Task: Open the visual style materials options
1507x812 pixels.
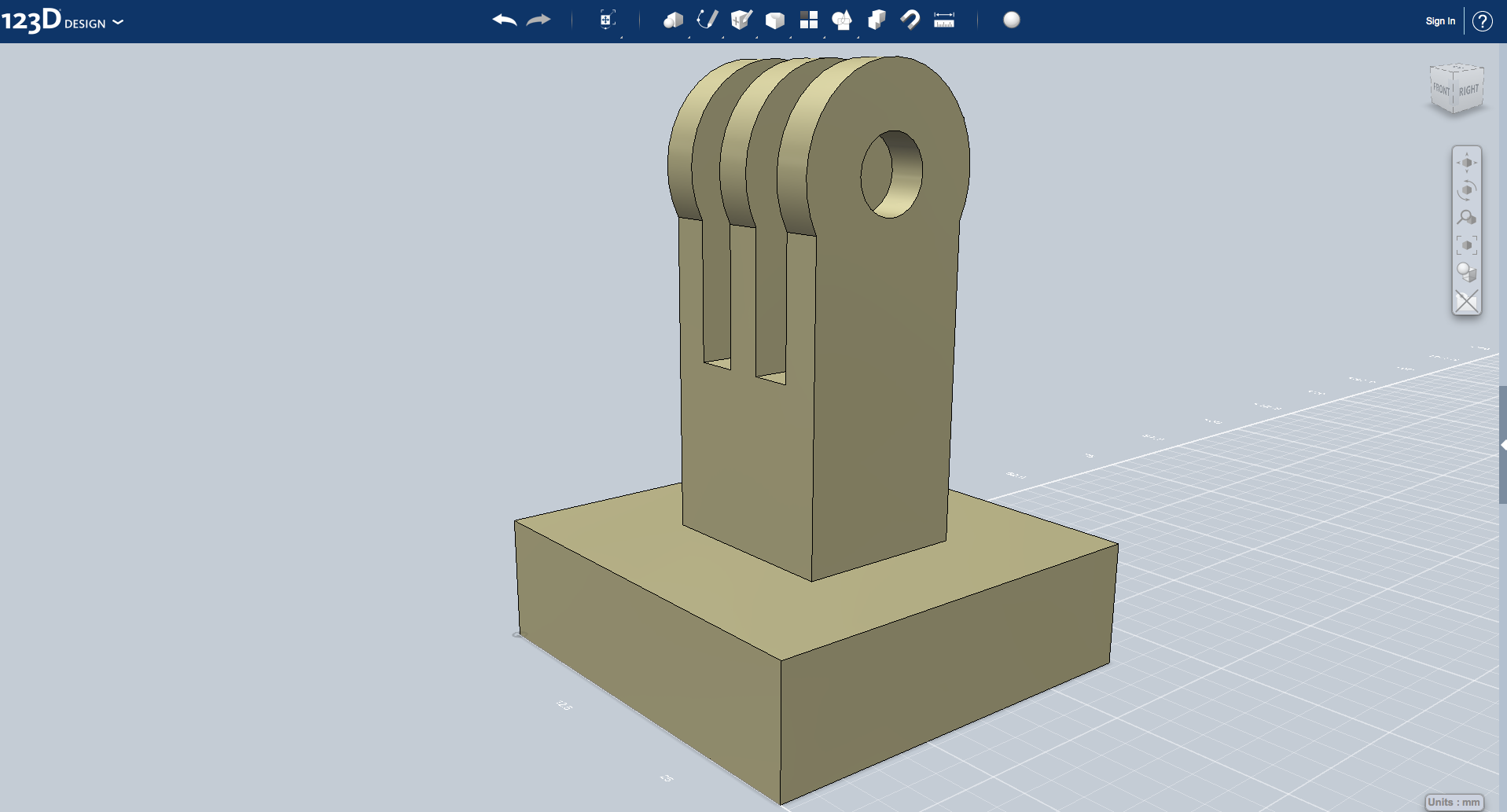Action: click(1467, 273)
